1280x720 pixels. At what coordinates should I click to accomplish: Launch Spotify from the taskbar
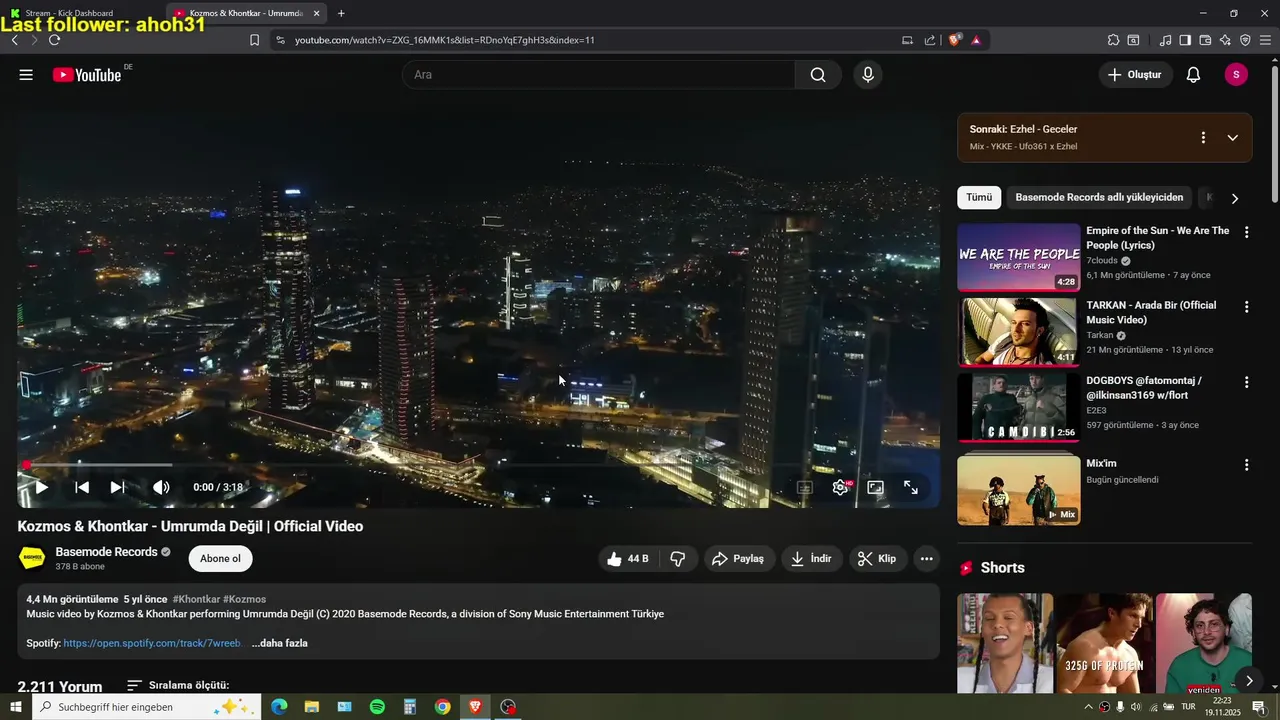click(377, 707)
